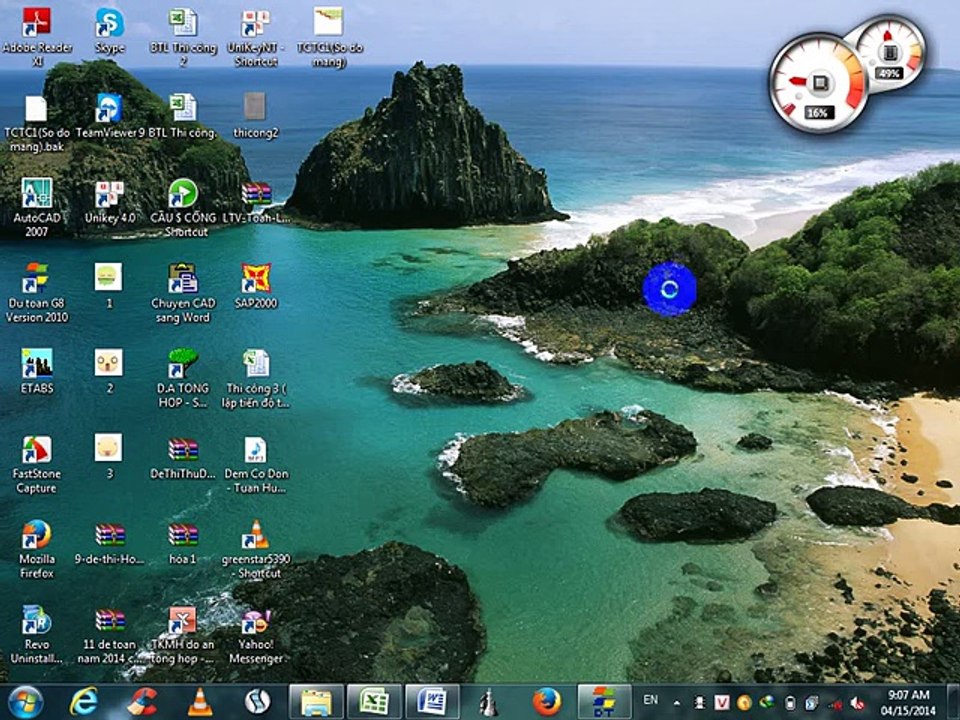Select the image file named 3
This screenshot has height=720, width=960.
108,448
